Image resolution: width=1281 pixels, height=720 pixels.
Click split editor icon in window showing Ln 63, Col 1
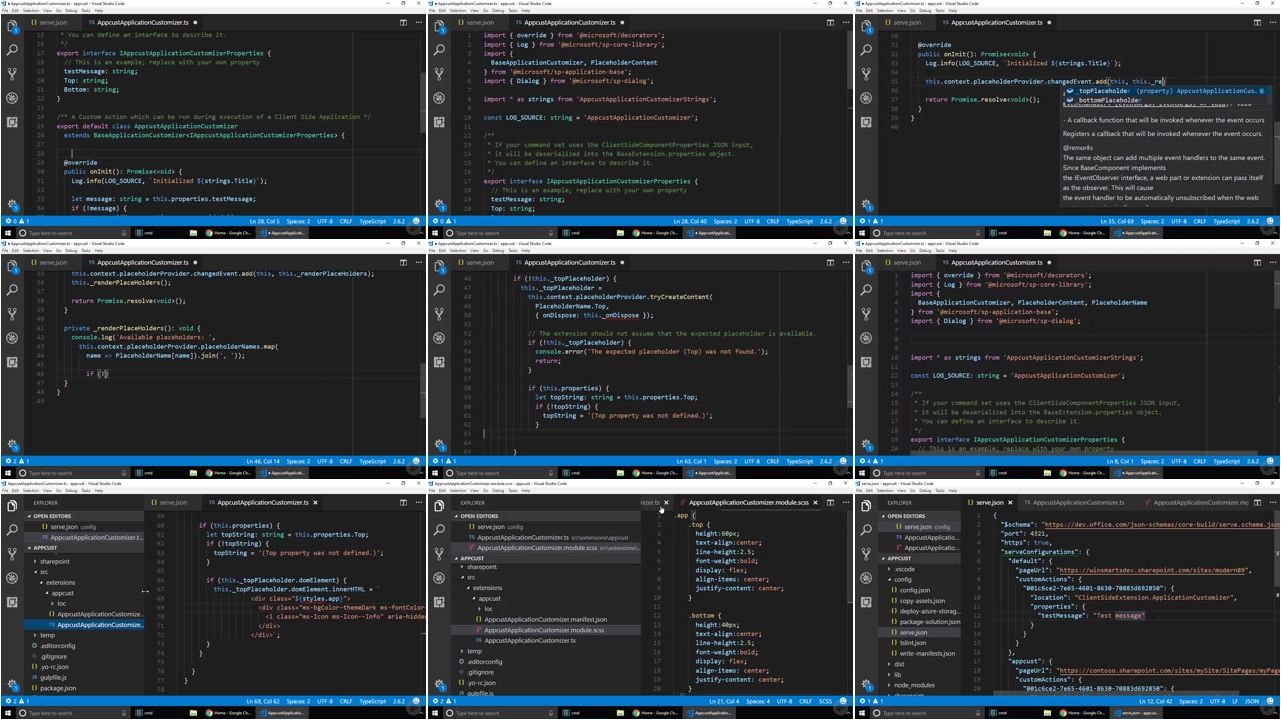[830, 263]
